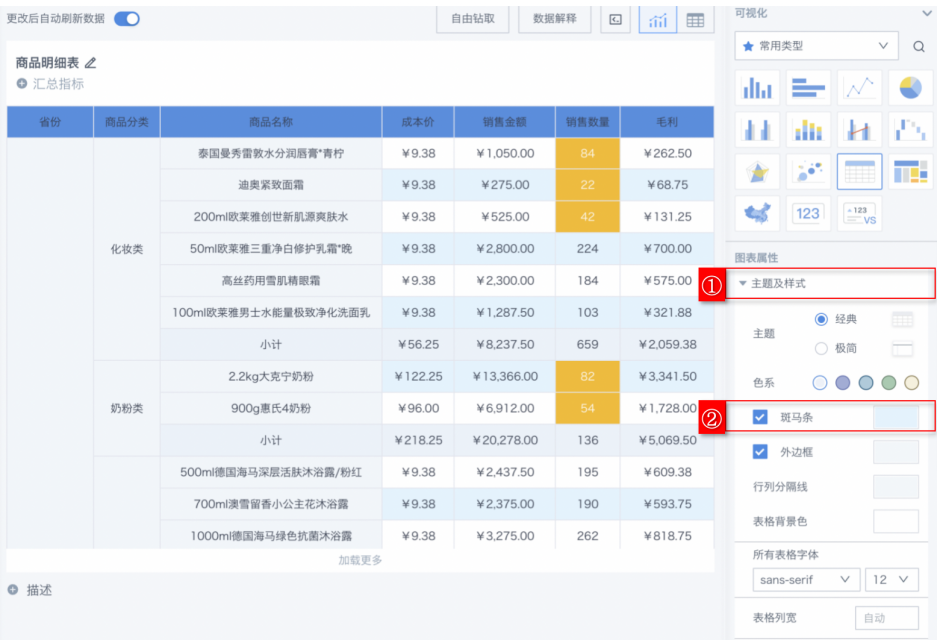Click the search icon beside 常用类型

(x=918, y=46)
